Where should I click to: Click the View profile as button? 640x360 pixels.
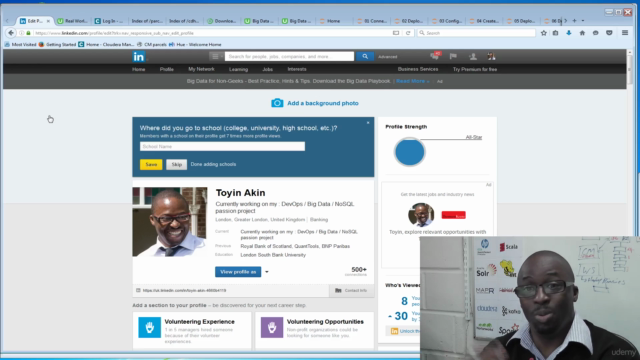coord(238,272)
